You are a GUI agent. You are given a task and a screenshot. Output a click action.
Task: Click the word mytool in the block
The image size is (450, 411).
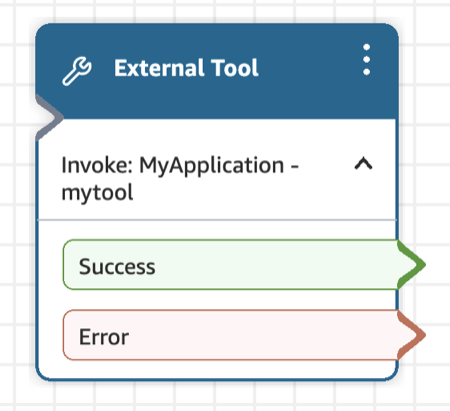point(97,193)
